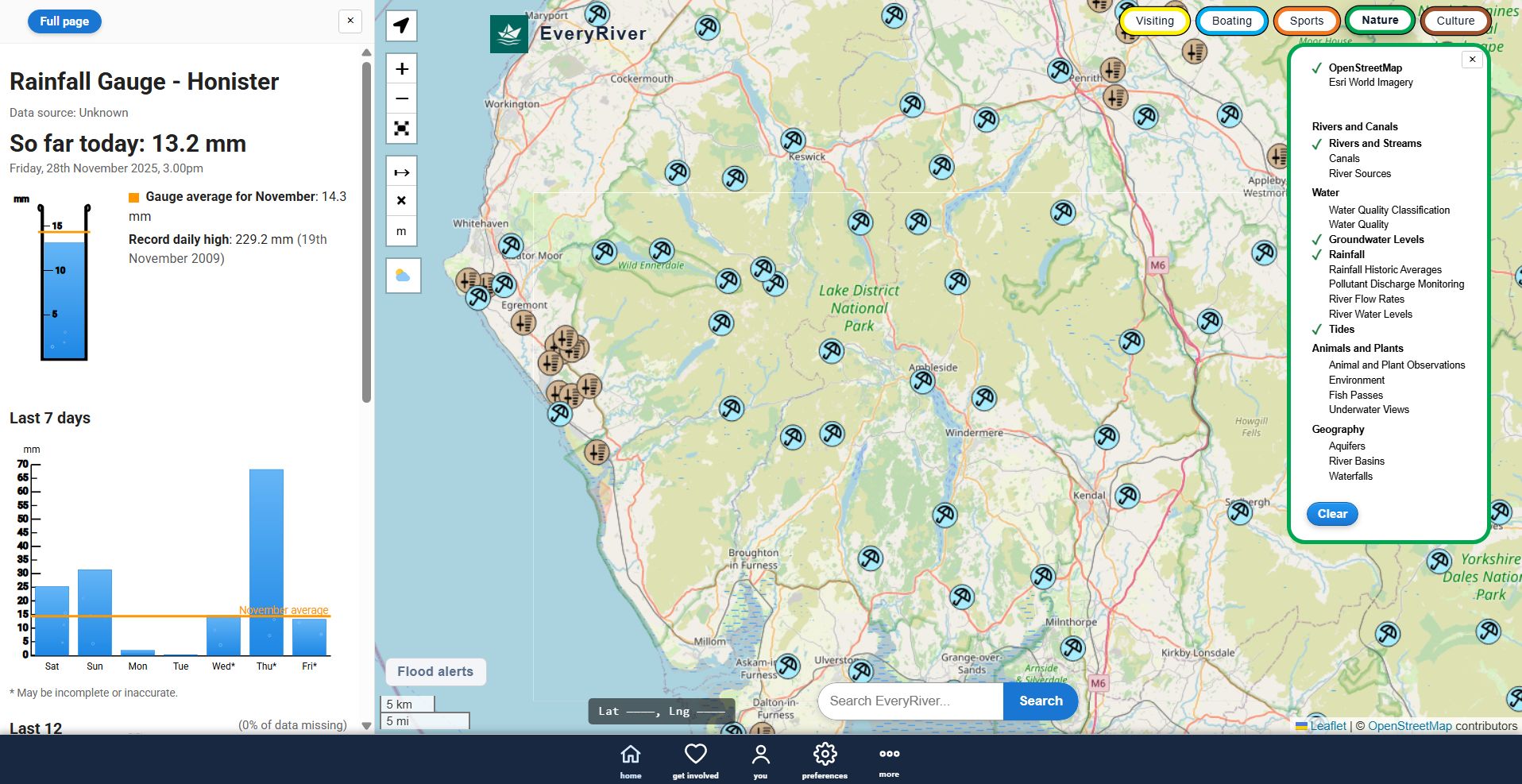Enable the Canals layer

pos(1344,159)
